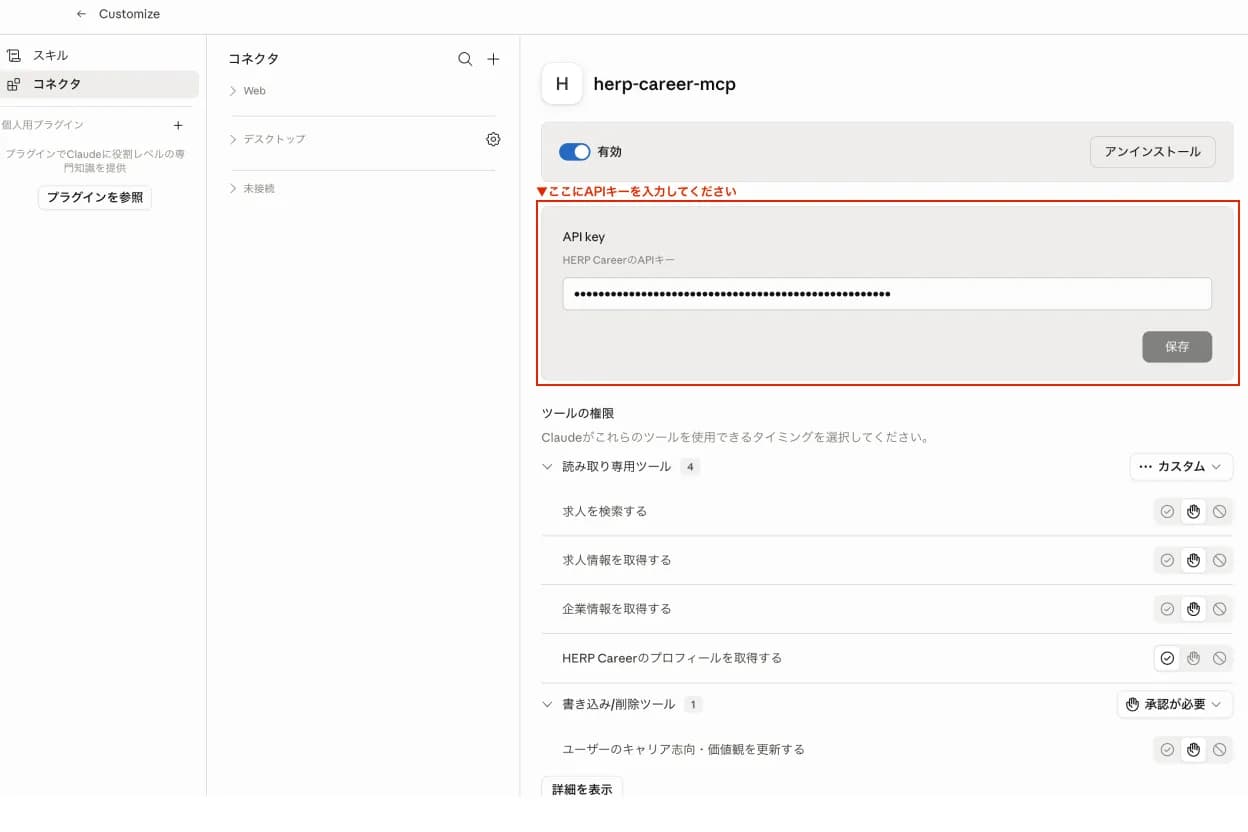The width and height of the screenshot is (1248, 832).
Task: Click the herp-career-mcp title
Action: pyautogui.click(x=664, y=84)
